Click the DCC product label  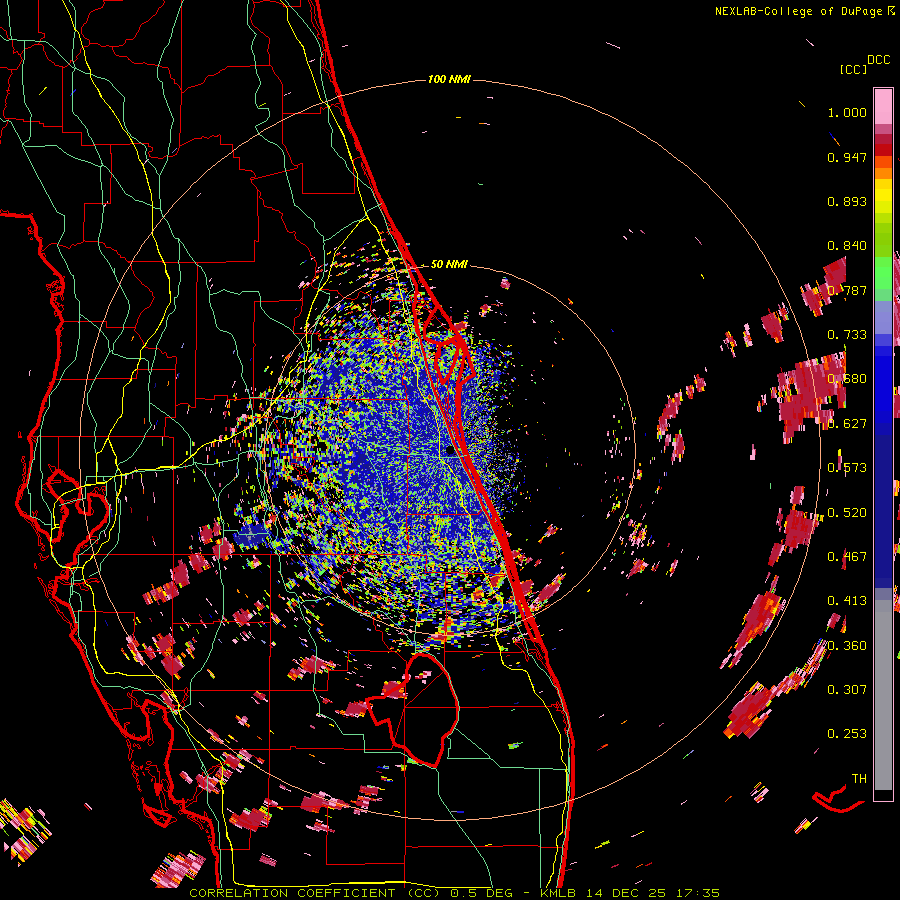coord(879,60)
